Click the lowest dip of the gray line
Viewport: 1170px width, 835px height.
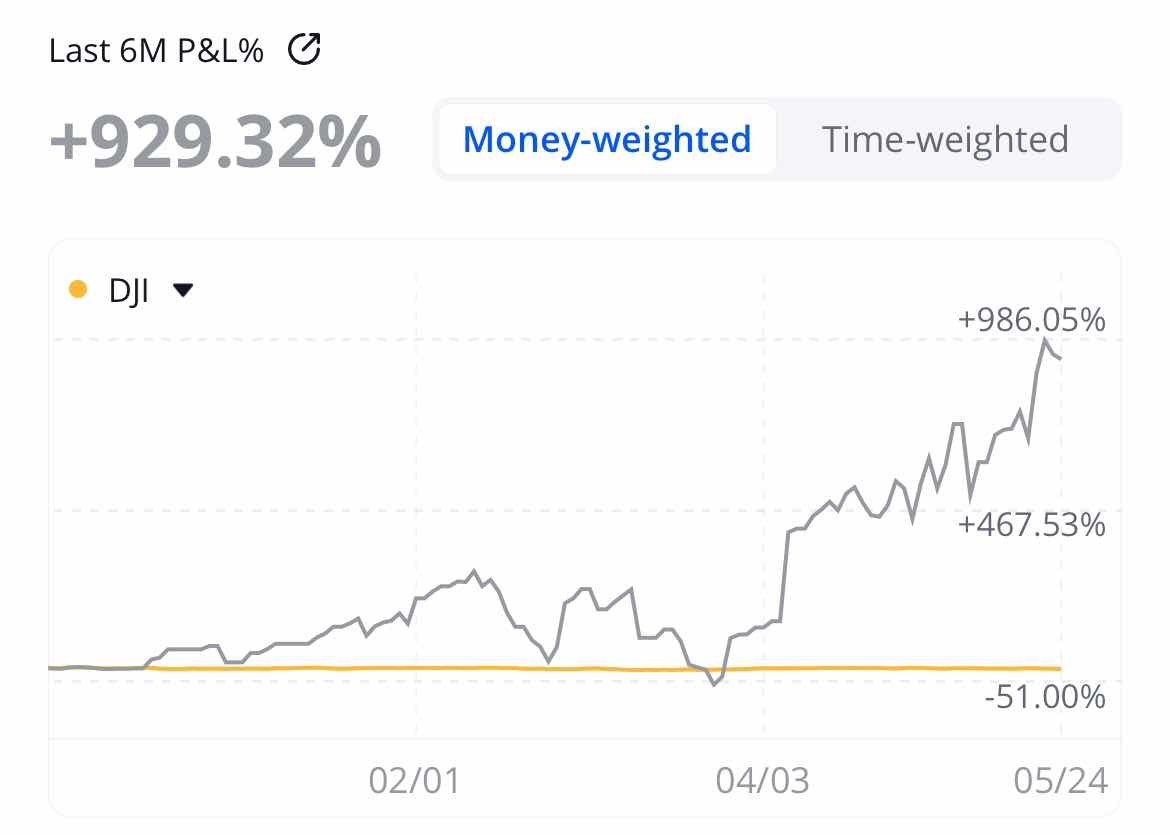point(714,685)
